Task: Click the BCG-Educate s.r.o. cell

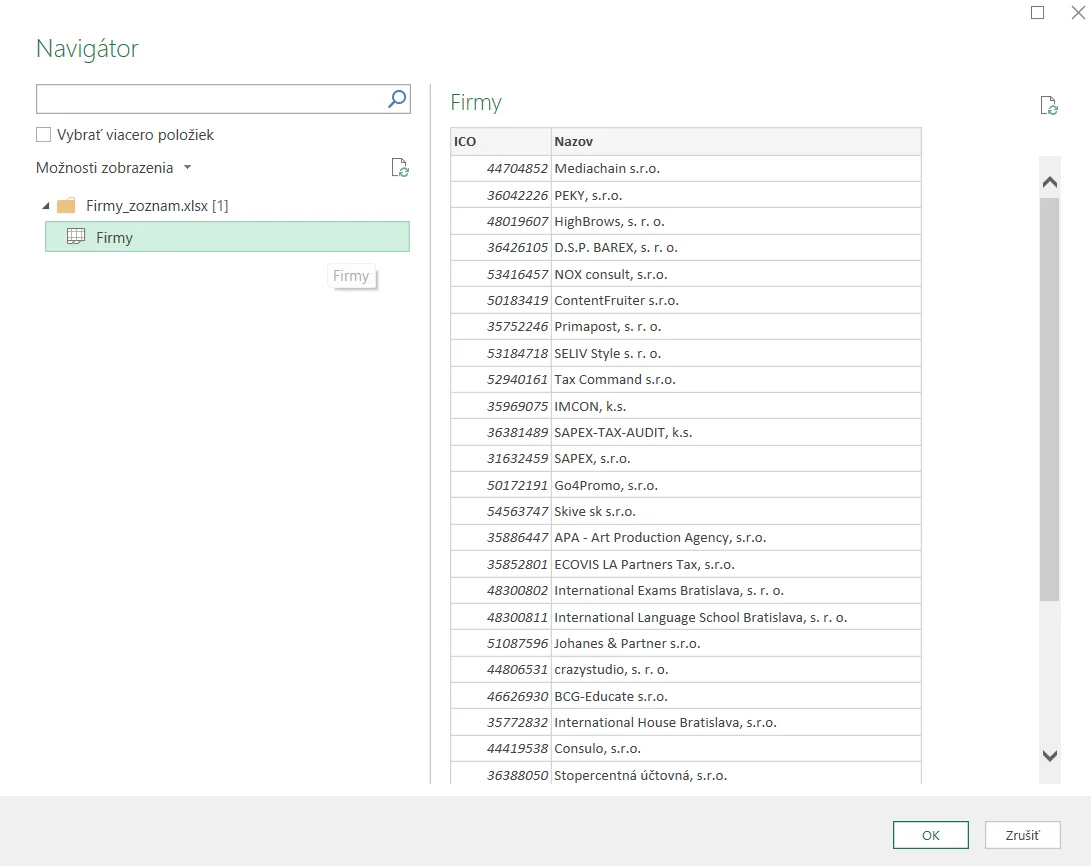Action: 736,696
